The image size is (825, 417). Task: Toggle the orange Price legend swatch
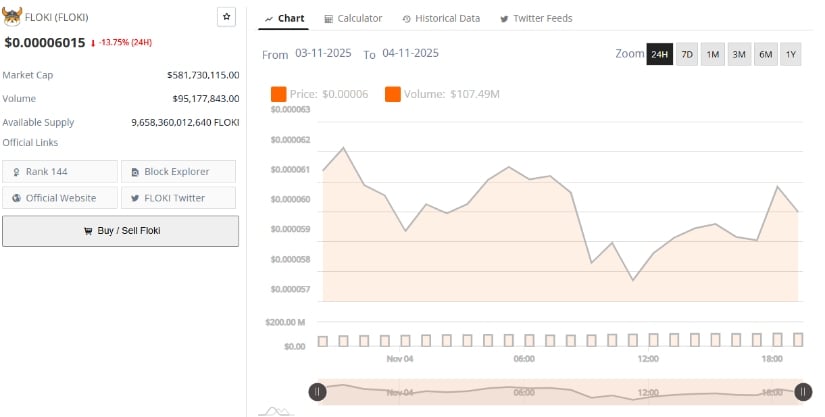pos(279,94)
